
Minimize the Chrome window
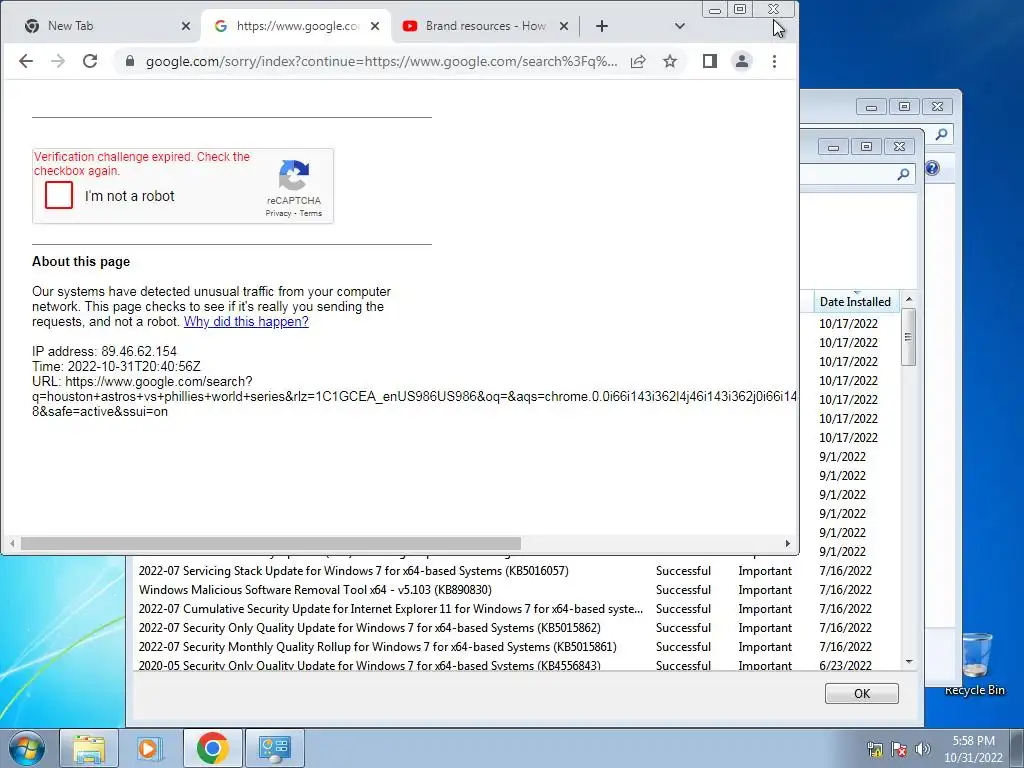715,9
